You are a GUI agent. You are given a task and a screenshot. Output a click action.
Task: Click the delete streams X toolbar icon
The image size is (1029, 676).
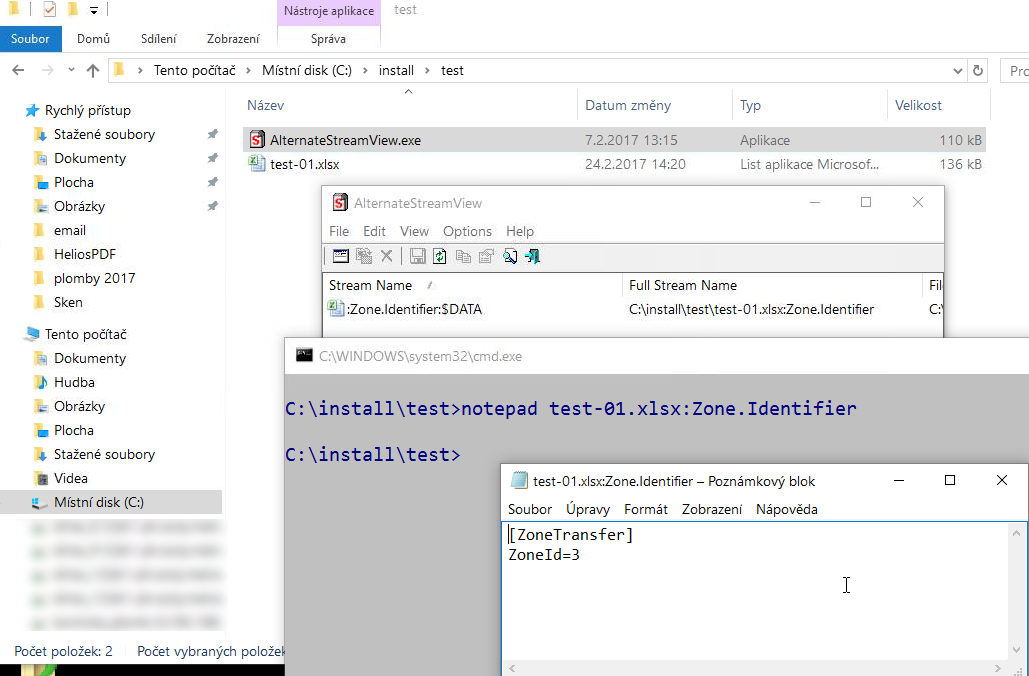coord(387,256)
